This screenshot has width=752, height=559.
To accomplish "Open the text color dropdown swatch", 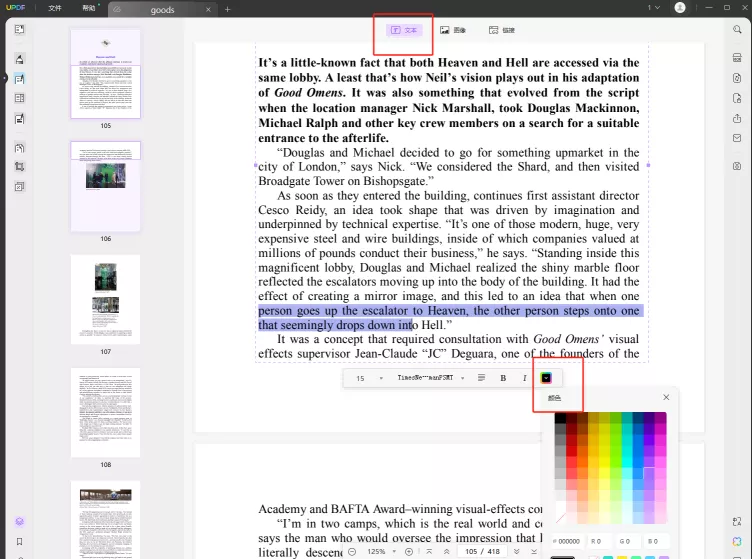I will tap(546, 378).
